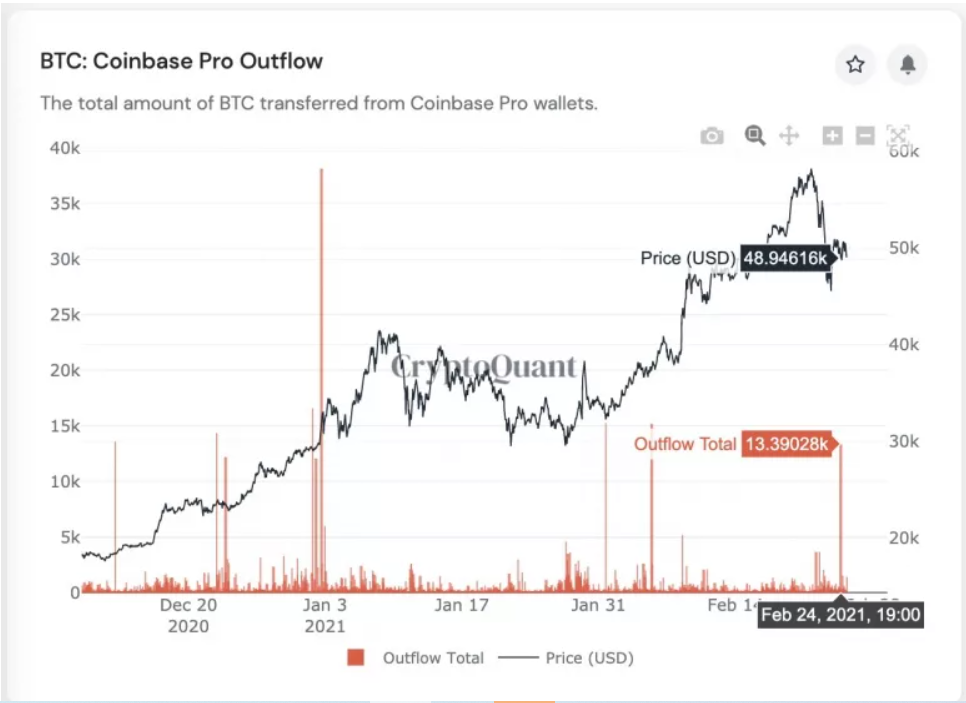966x703 pixels.
Task: Select the box zoom magnifier tool
Action: click(x=753, y=135)
